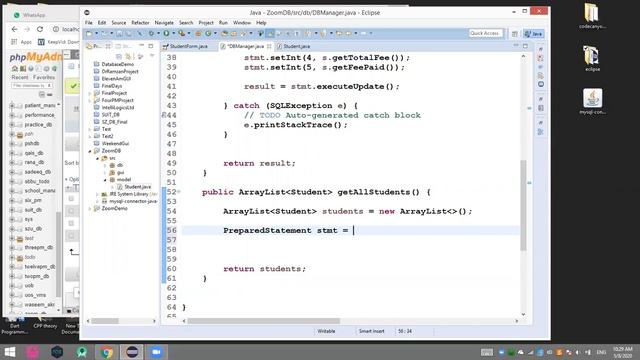Screen dimensions: 640x360
Task: Switch to the Java perspective button
Action: pyautogui.click(x=534, y=34)
